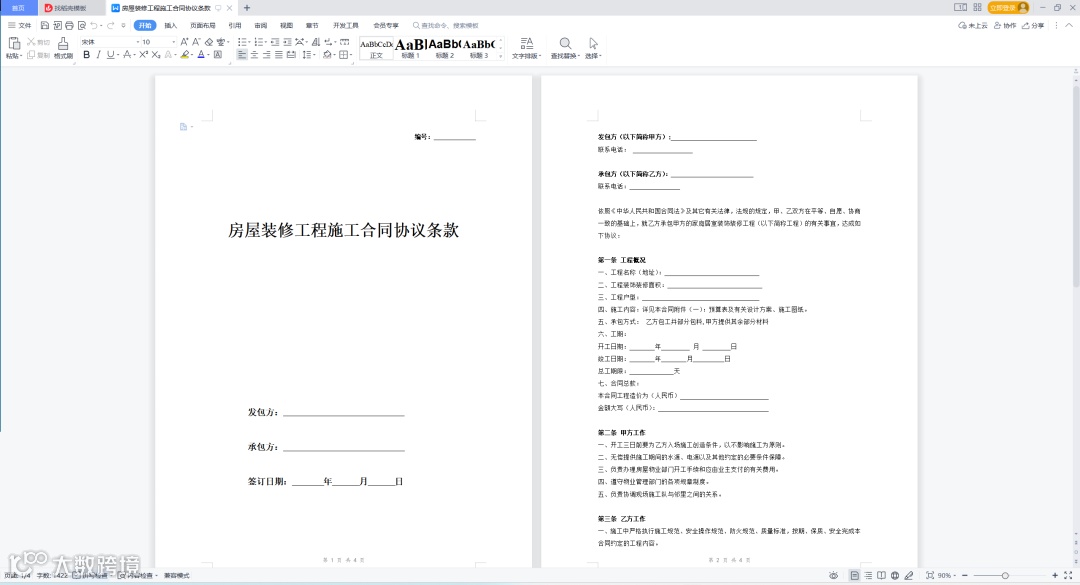
Task: Switch to the 视图 ribbon tab
Action: (x=287, y=25)
